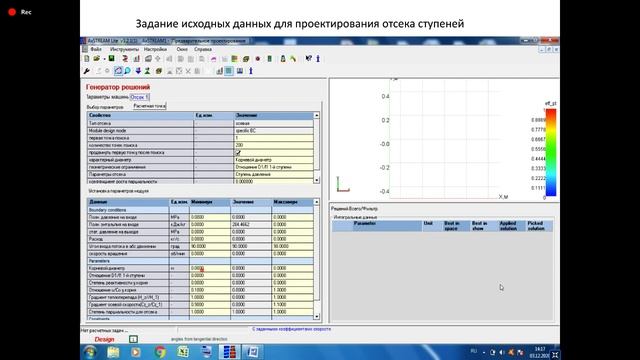The image size is (640, 360).
Task: Click the olive 3D box icon in top toolbar
Action: click(246, 59)
